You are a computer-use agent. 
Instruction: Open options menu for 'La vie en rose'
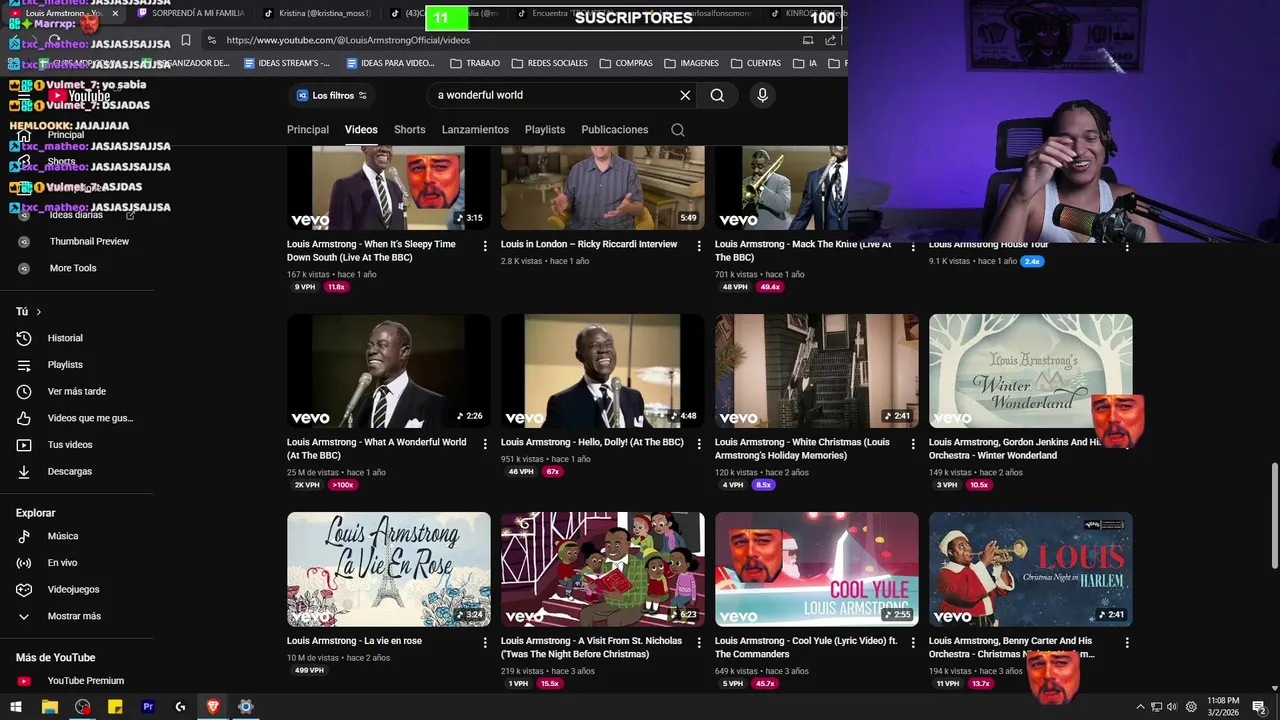click(485, 643)
